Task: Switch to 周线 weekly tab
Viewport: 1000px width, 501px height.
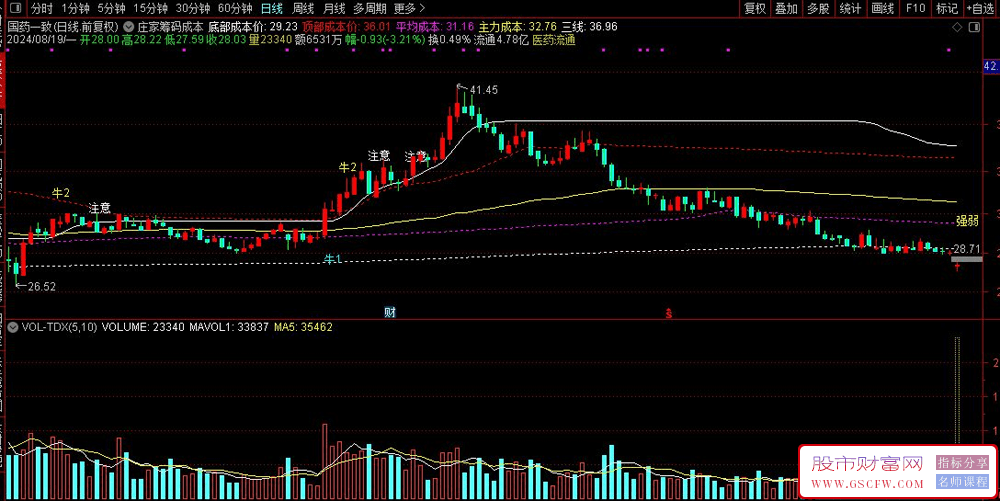Action: click(x=303, y=8)
